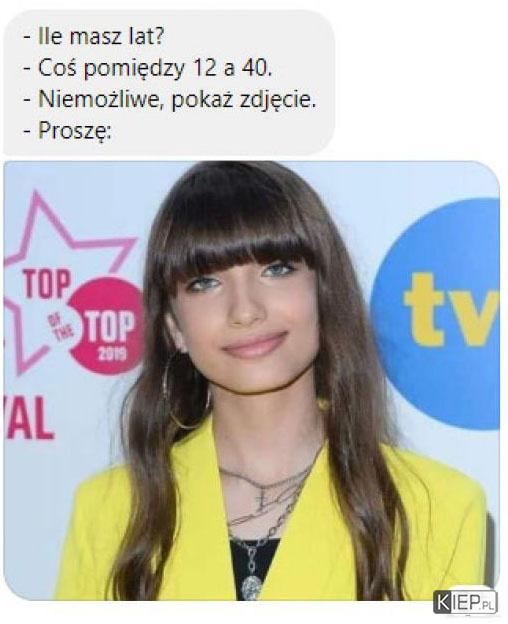This screenshot has width=508, height=624.
Task: Click the KIEP.PL watermark logo
Action: pyautogui.click(x=465, y=603)
